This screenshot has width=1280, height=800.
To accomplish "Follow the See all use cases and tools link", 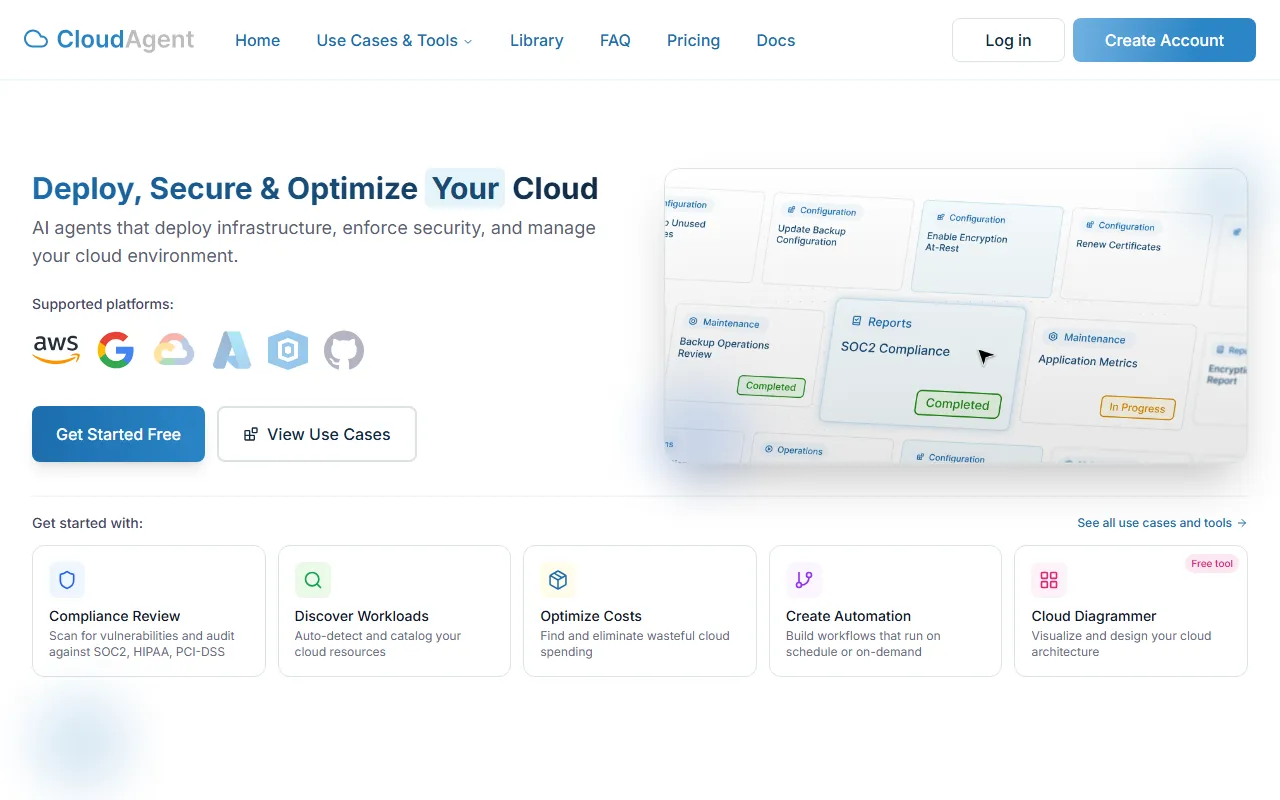I will [1161, 523].
